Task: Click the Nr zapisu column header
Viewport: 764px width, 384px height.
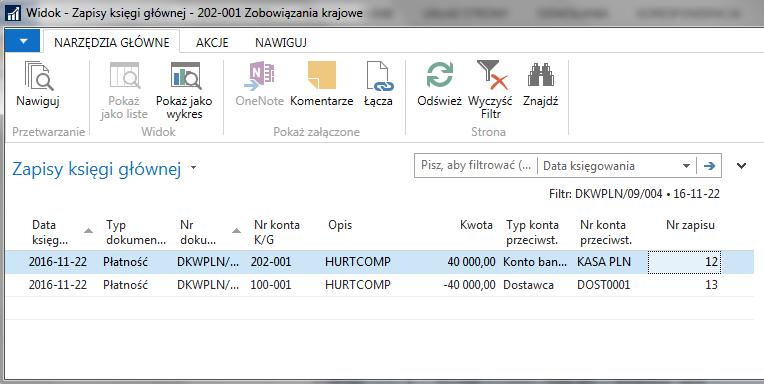Action: pyautogui.click(x=690, y=225)
